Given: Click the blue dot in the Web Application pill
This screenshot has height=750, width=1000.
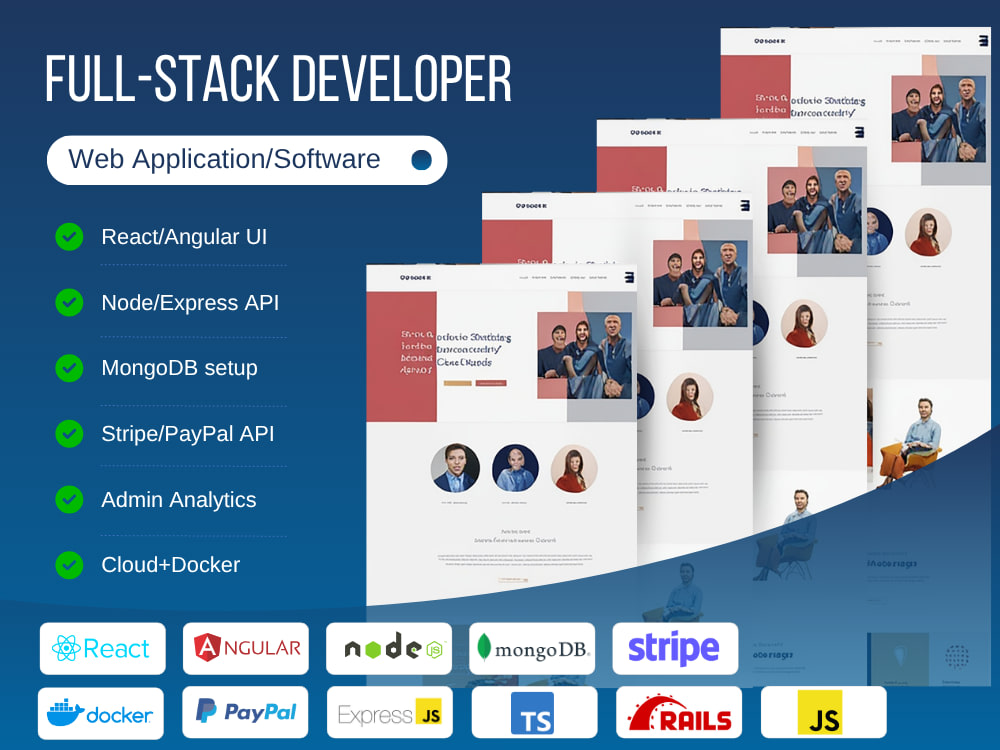Looking at the screenshot, I should pyautogui.click(x=422, y=160).
